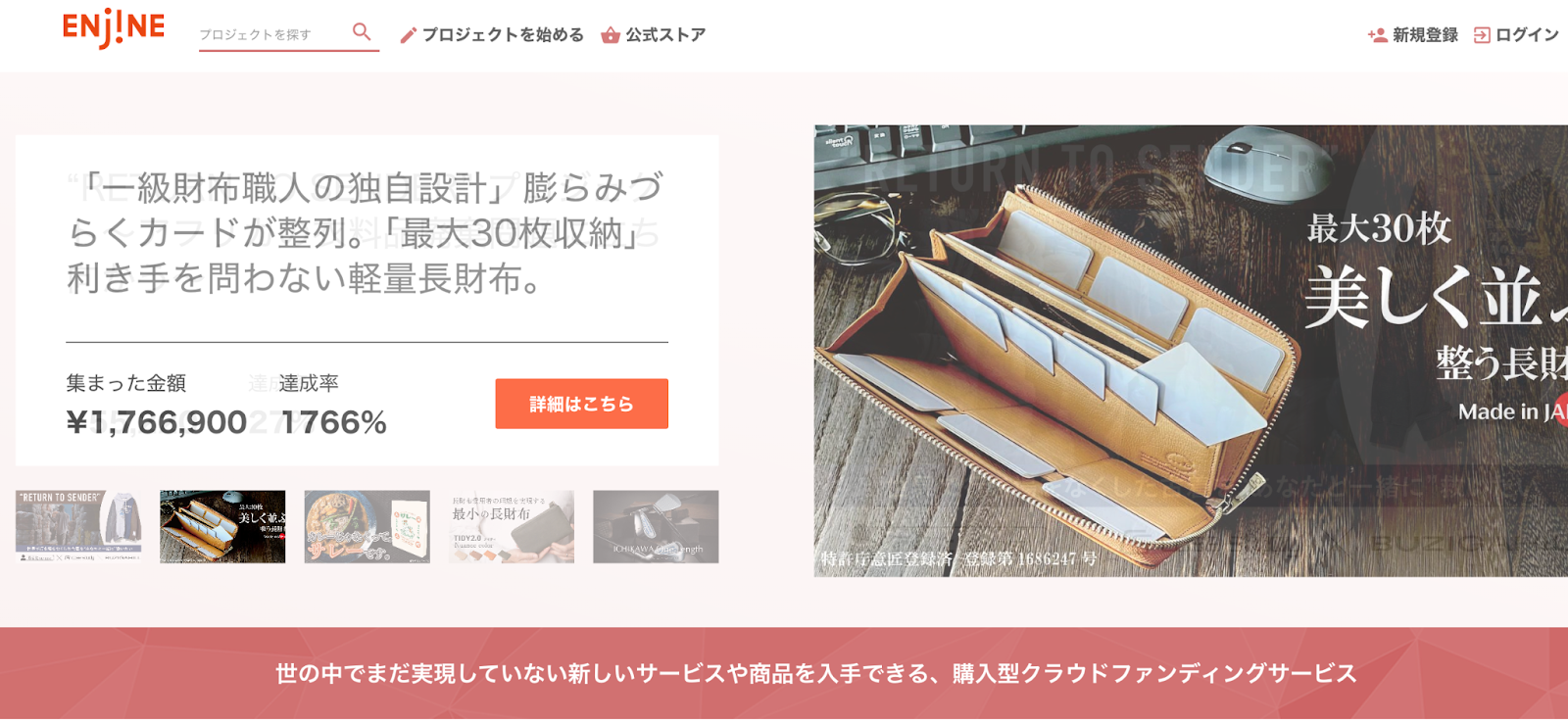Click the large wallet hero banner image
1568x723 pixels.
(x=1191, y=351)
